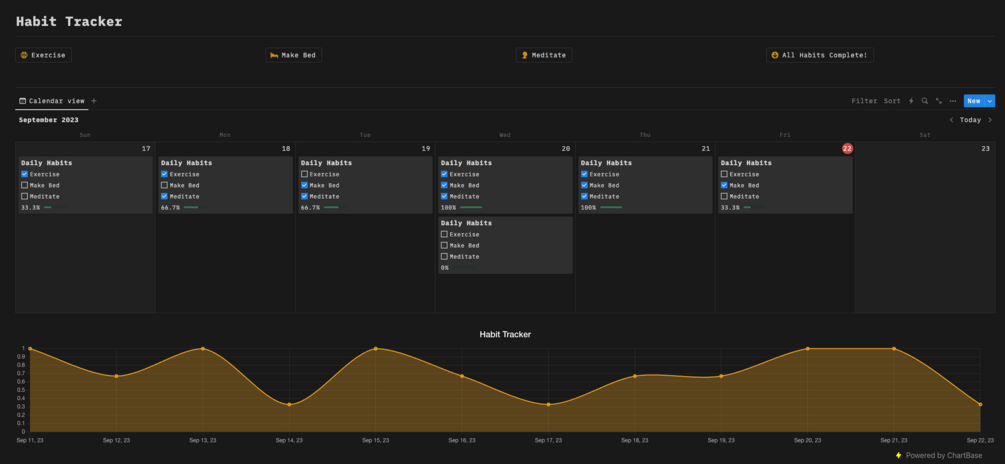Check Exercise in the 0% Wednesday card

[444, 234]
